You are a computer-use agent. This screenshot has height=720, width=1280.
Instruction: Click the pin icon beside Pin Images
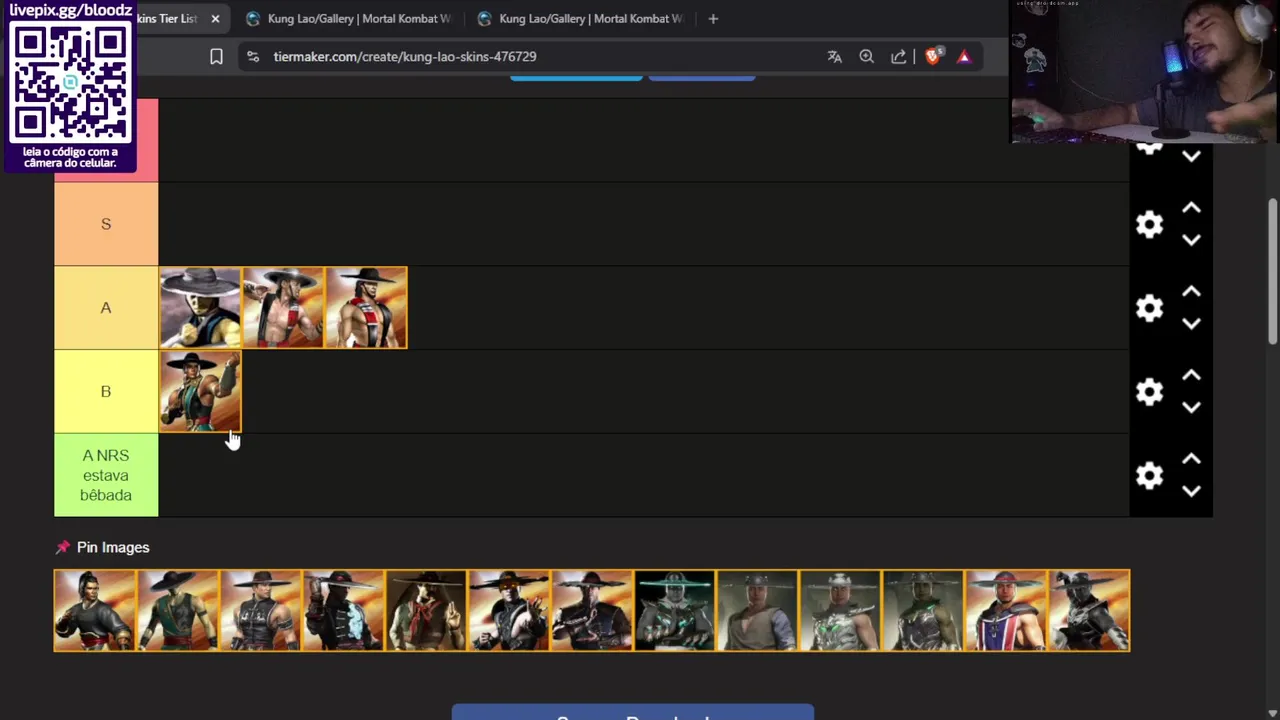point(63,547)
